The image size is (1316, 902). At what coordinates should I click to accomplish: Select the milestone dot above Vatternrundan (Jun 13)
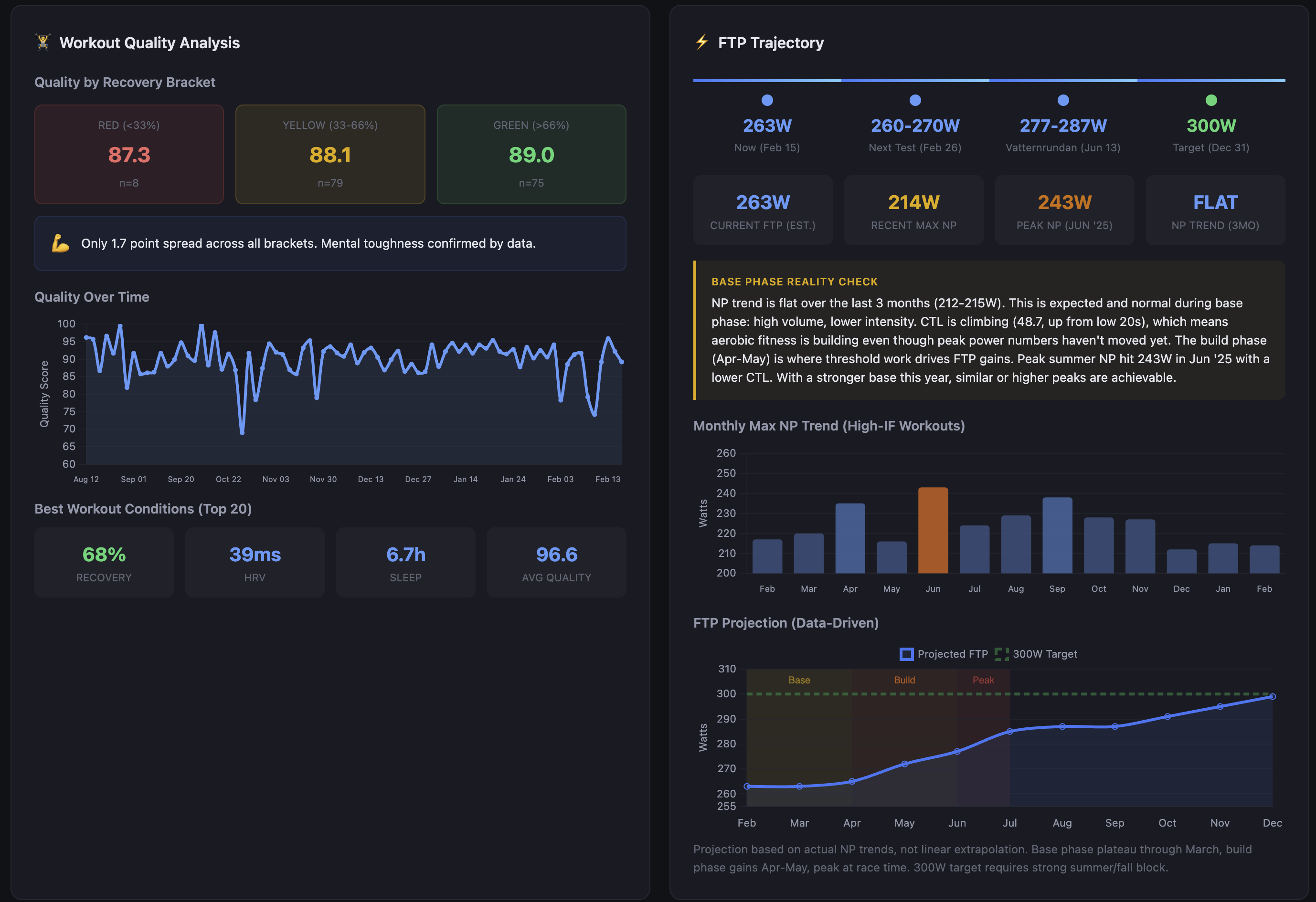tap(1063, 100)
